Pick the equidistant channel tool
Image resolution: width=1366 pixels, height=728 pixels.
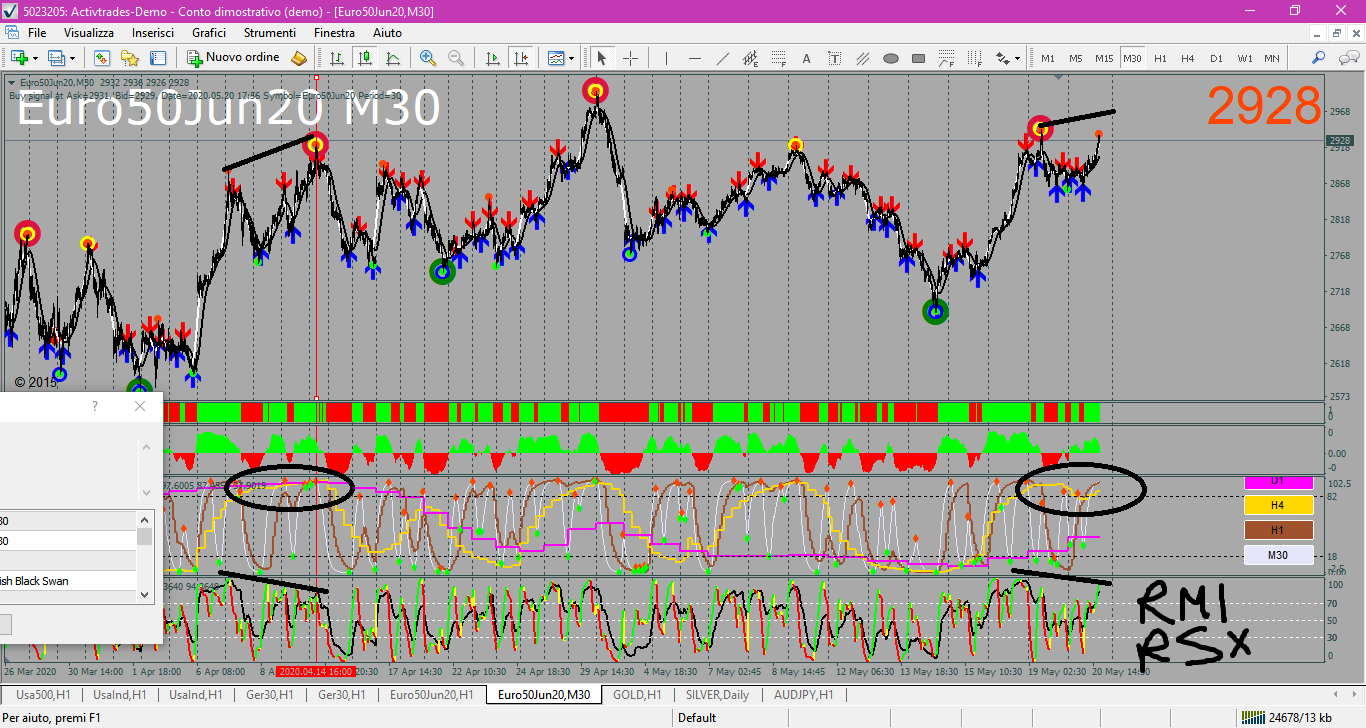click(x=750, y=58)
